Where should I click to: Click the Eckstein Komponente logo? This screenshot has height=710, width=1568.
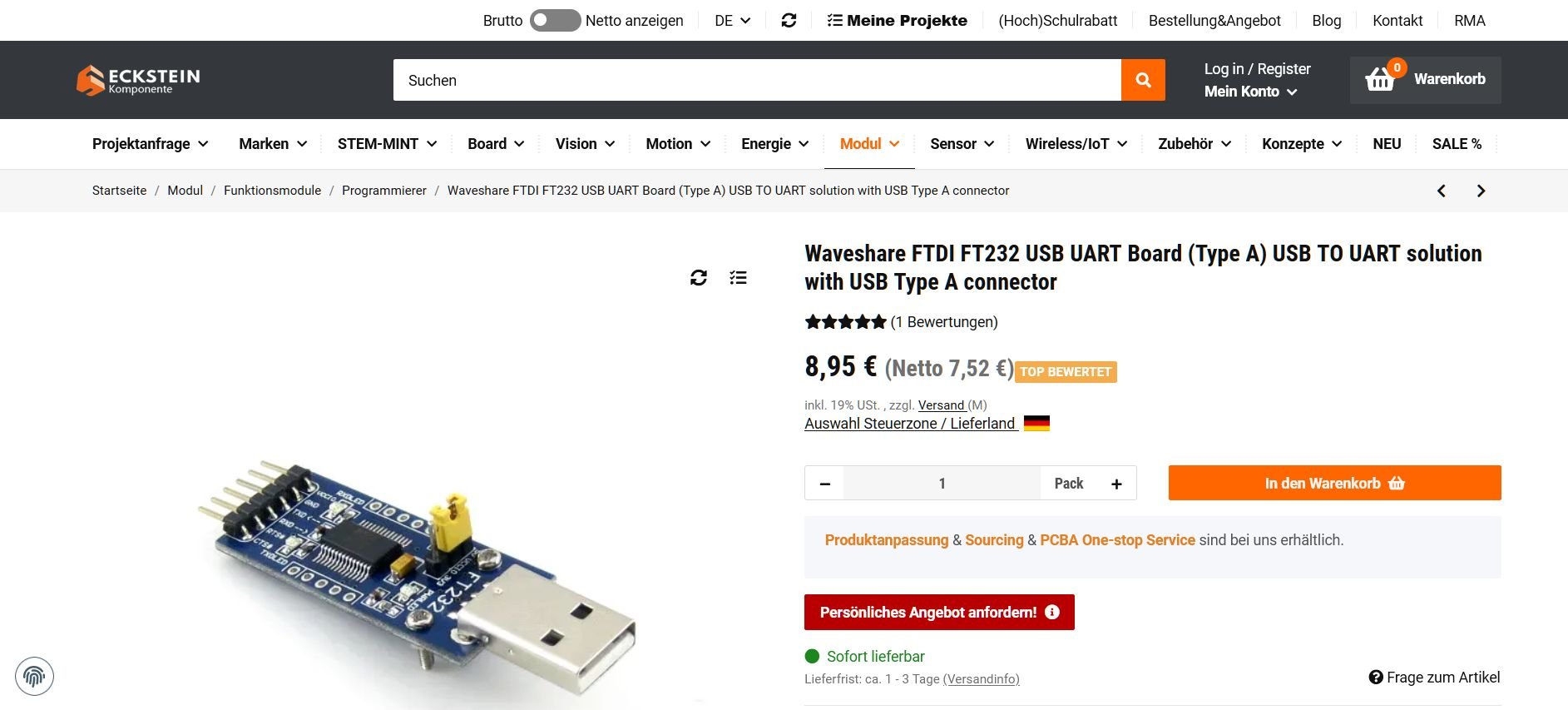coord(138,80)
